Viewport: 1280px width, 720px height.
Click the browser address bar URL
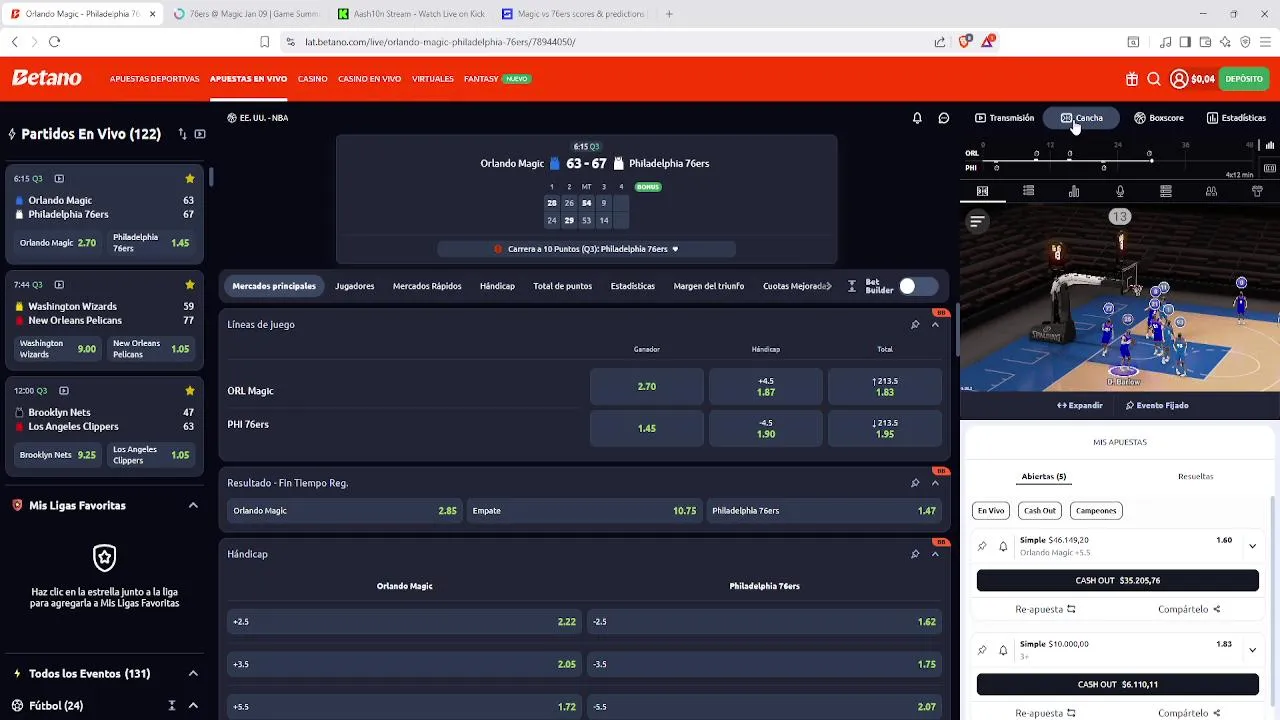(440, 42)
